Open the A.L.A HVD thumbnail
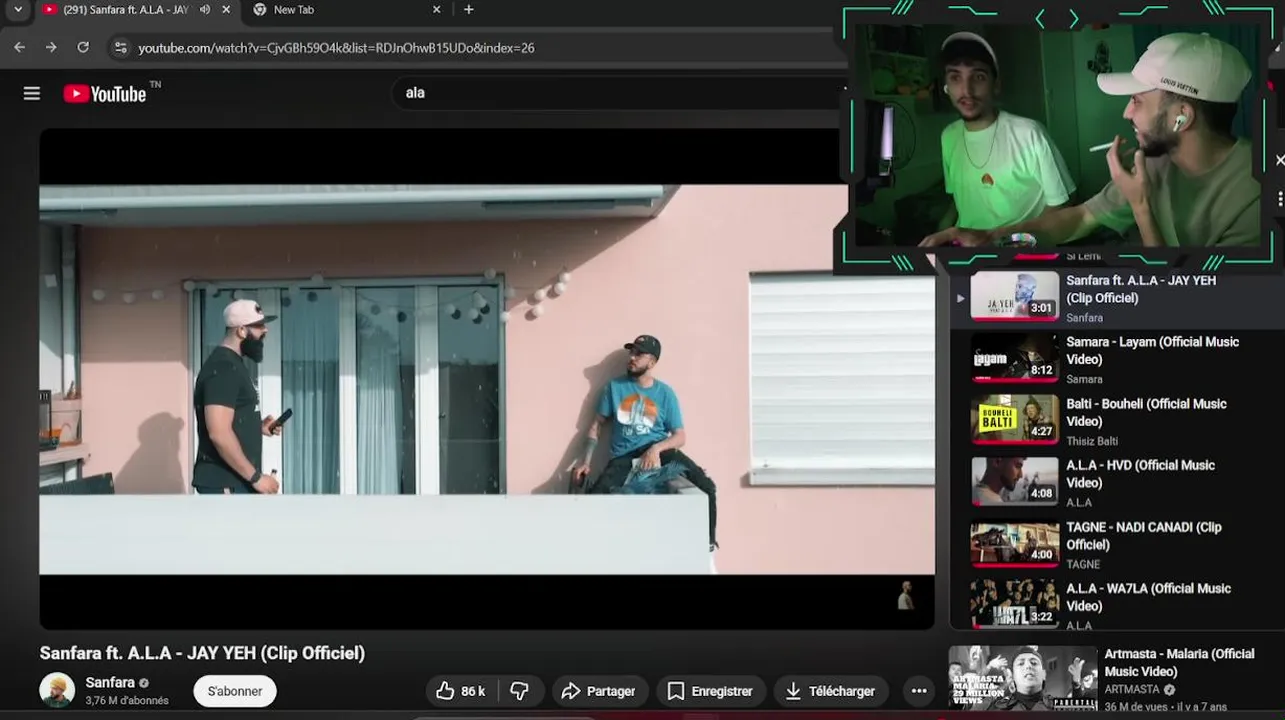Screen dimensions: 1285x720 [1015, 482]
